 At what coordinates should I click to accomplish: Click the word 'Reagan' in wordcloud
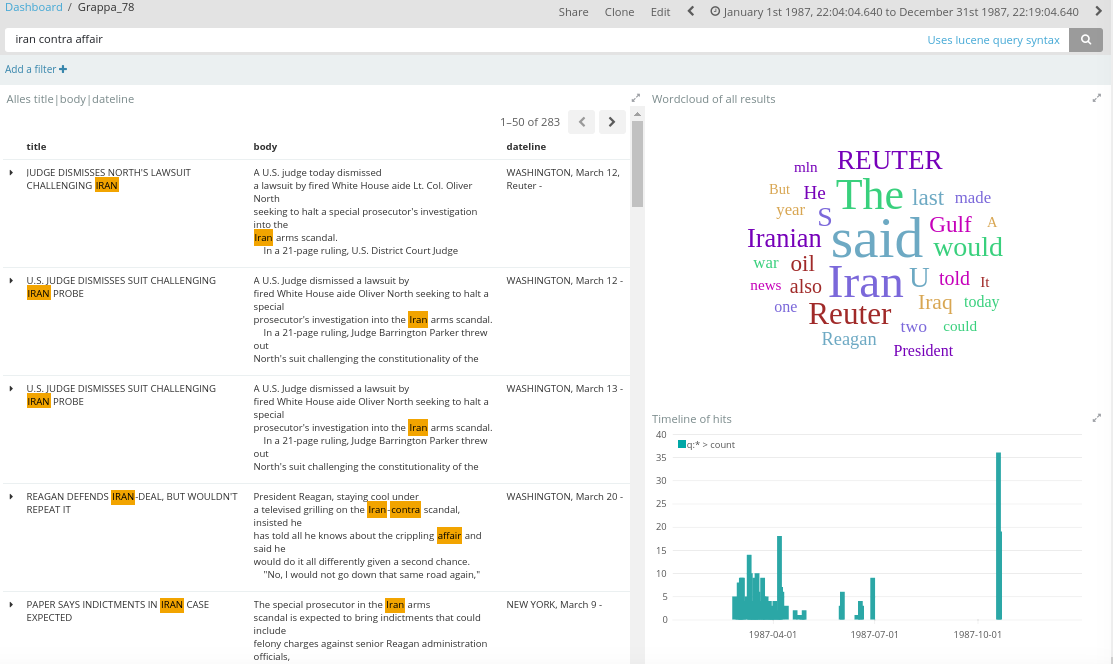[x=849, y=339]
